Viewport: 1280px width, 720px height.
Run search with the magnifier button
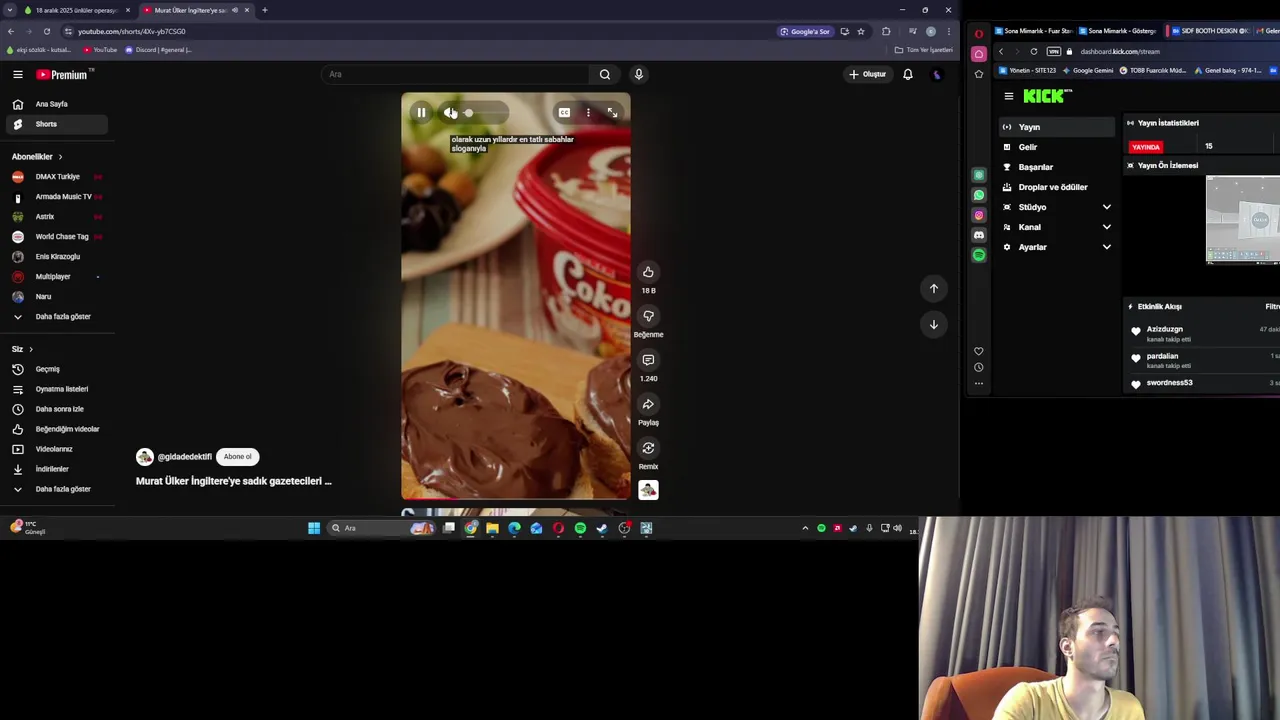pos(605,74)
